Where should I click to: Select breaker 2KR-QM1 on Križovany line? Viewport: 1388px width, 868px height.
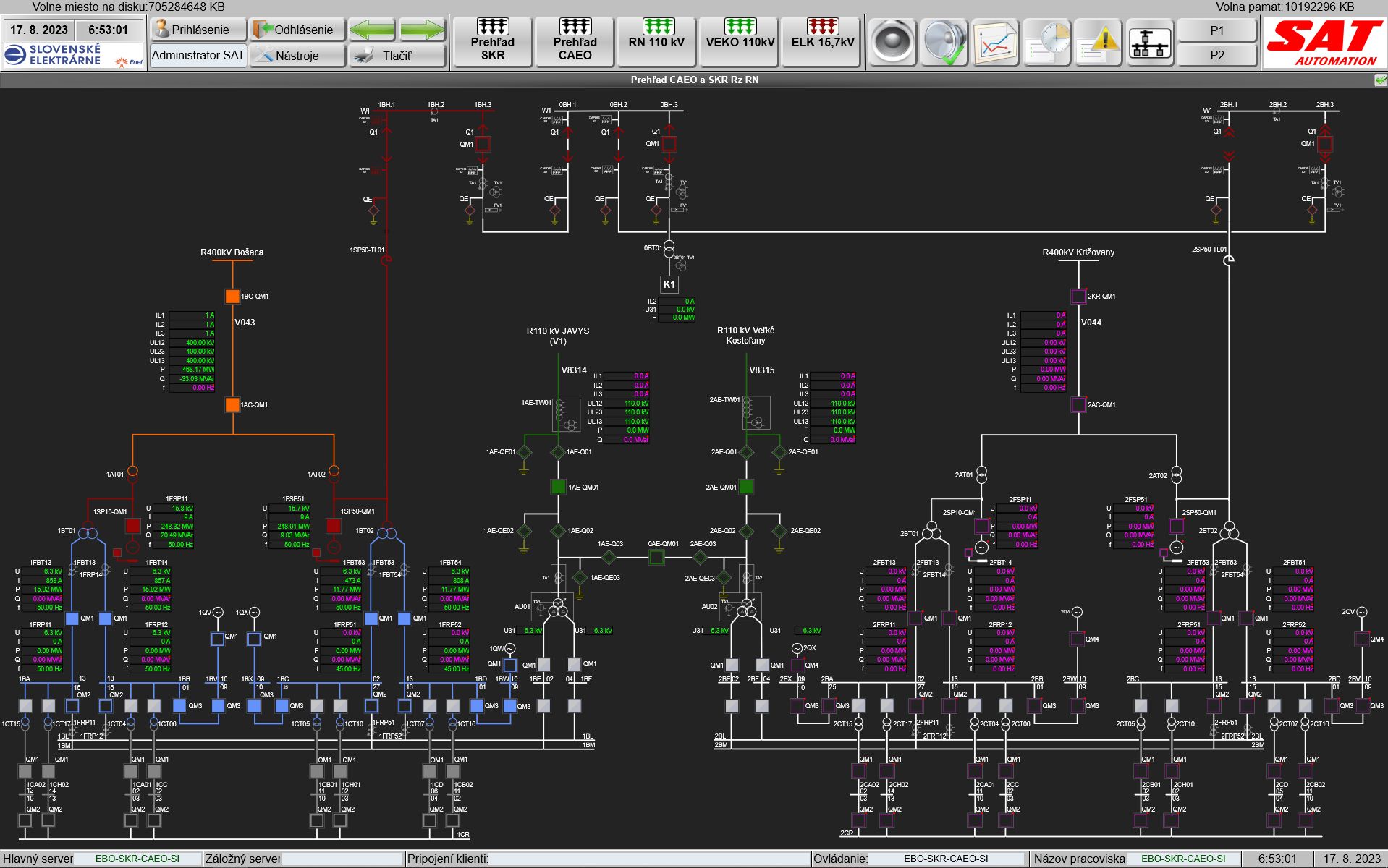1078,297
